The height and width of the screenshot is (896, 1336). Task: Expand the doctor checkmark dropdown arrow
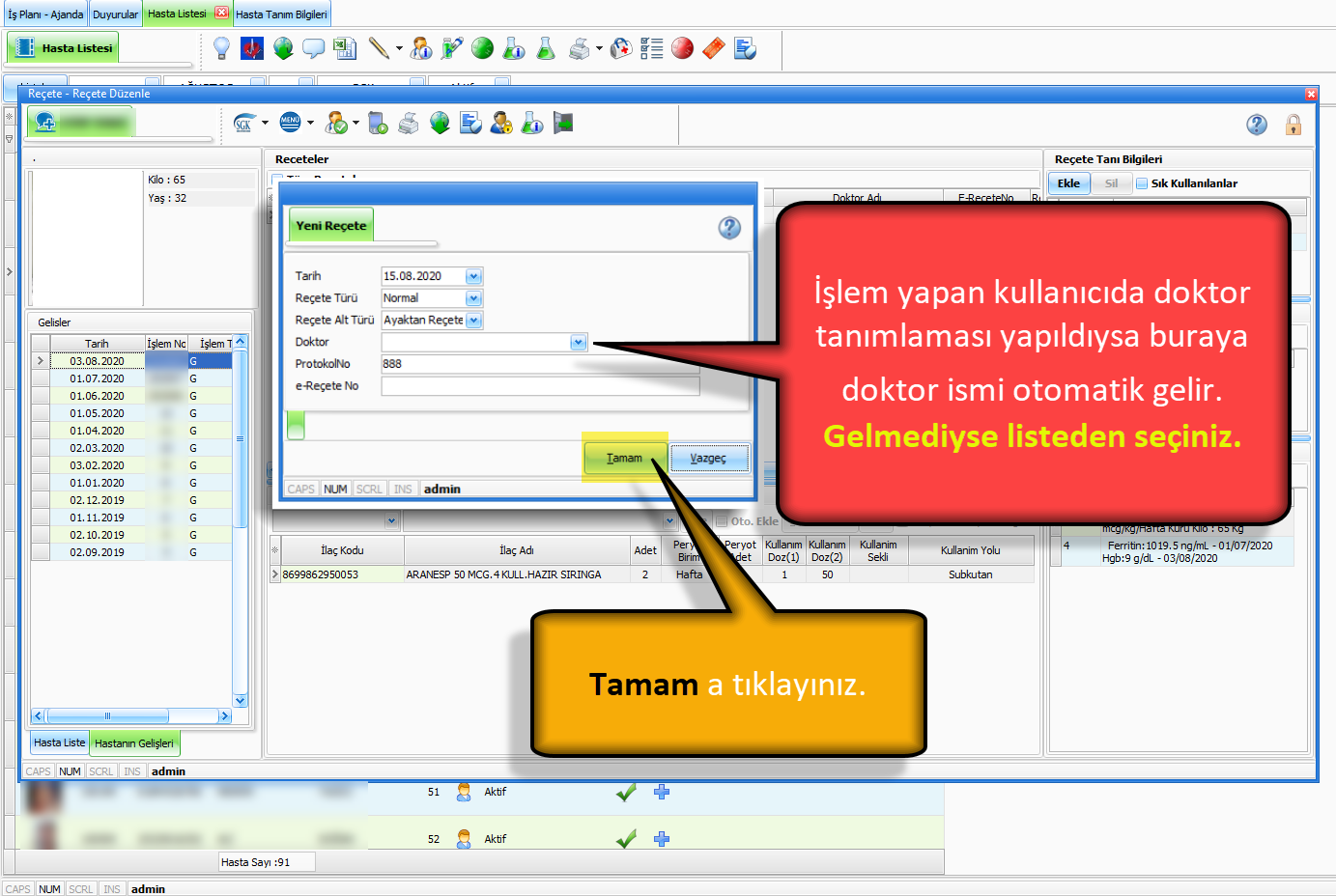(355, 123)
